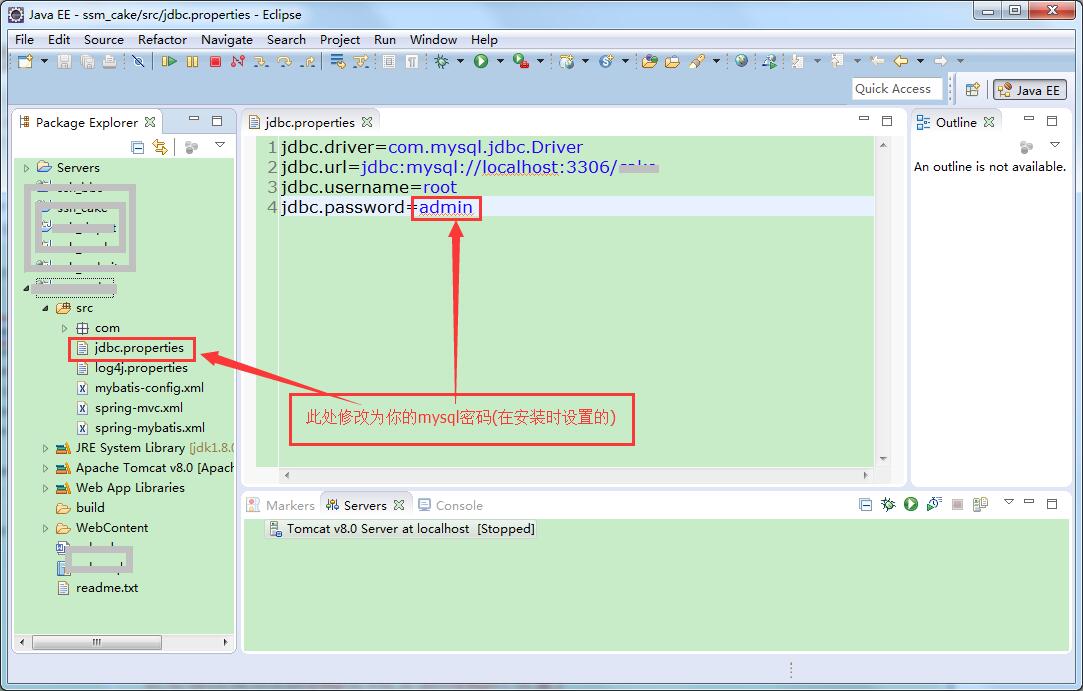Toggle Link with Editor in Package Explorer

[x=160, y=146]
